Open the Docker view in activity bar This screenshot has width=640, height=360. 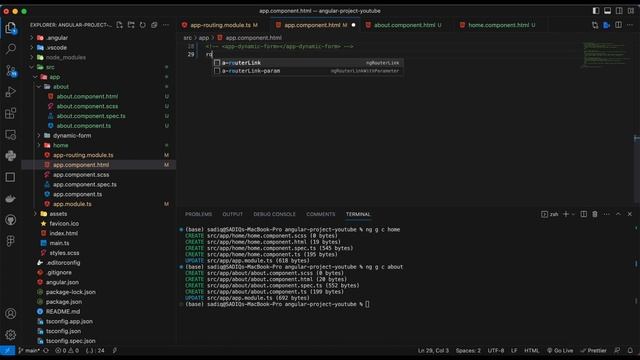click(x=11, y=199)
